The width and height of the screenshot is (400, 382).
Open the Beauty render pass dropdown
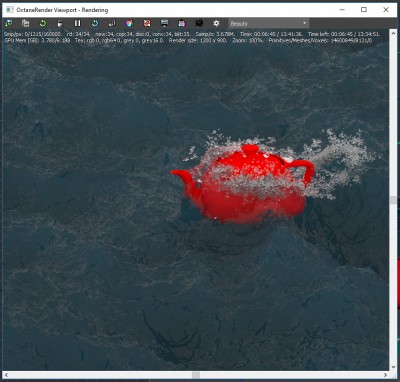pos(268,23)
